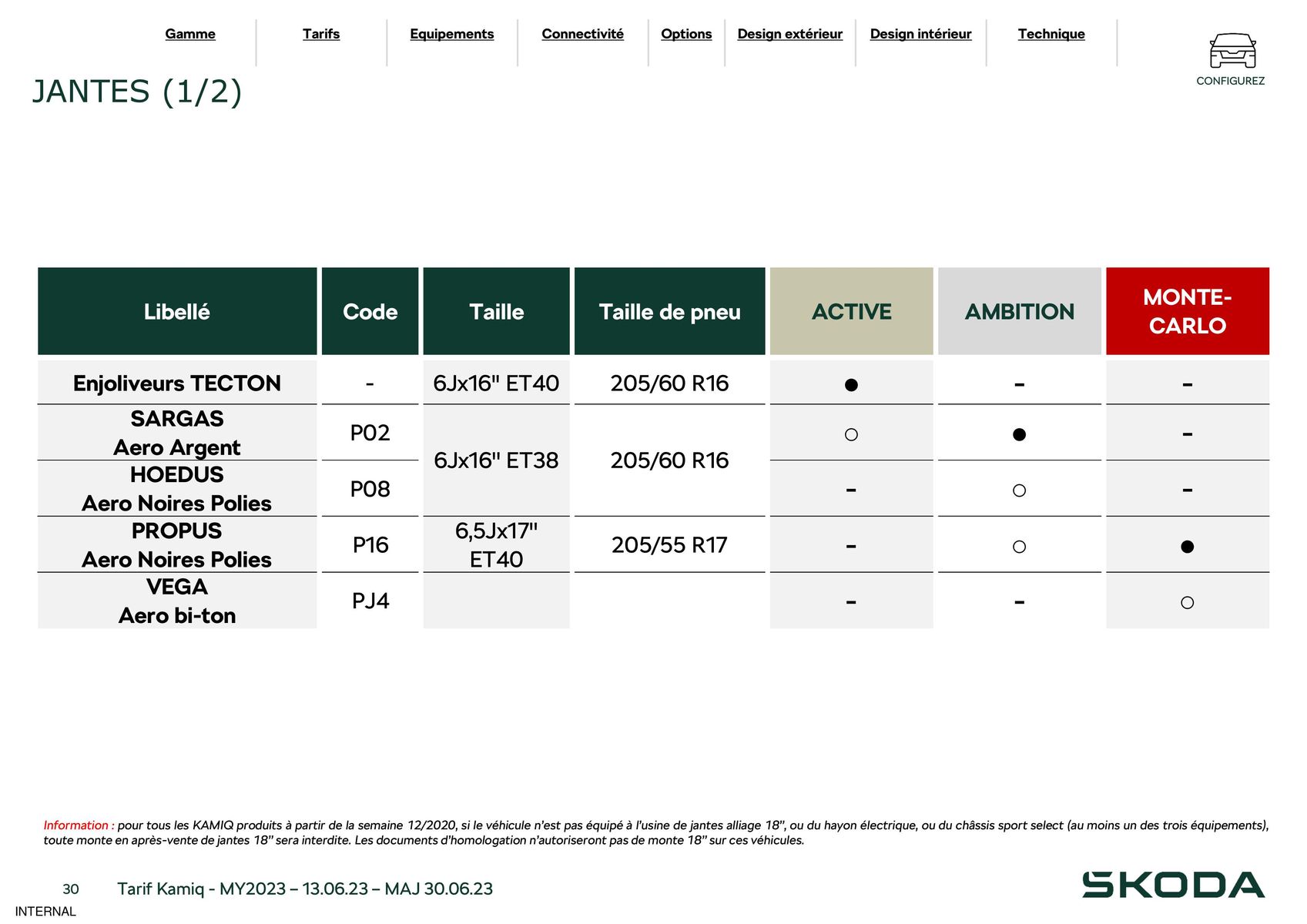This screenshot has height=924, width=1307.
Task: Select the Options tab
Action: (x=686, y=34)
